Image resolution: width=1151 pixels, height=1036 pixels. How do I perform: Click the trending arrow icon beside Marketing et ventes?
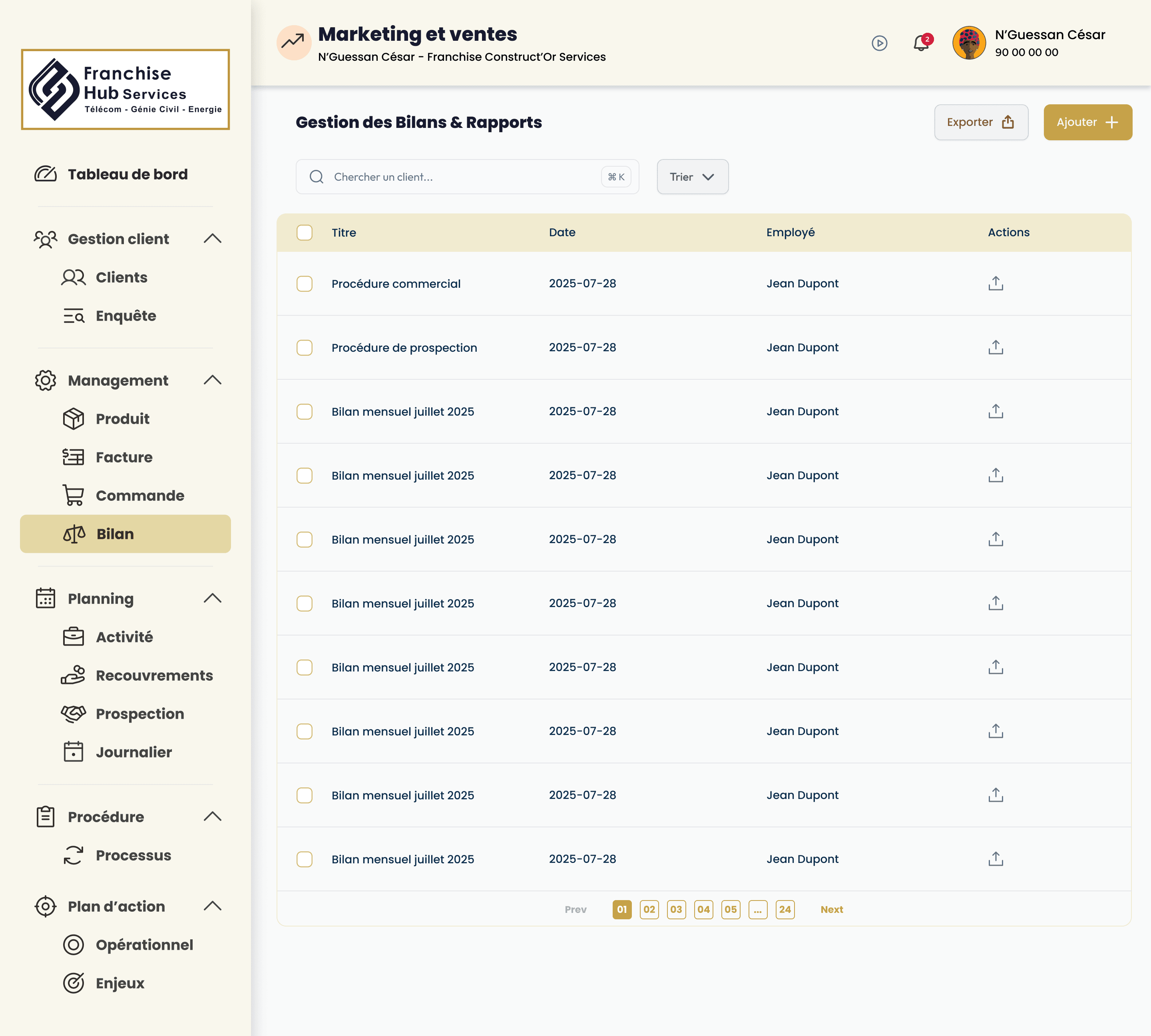coord(294,42)
